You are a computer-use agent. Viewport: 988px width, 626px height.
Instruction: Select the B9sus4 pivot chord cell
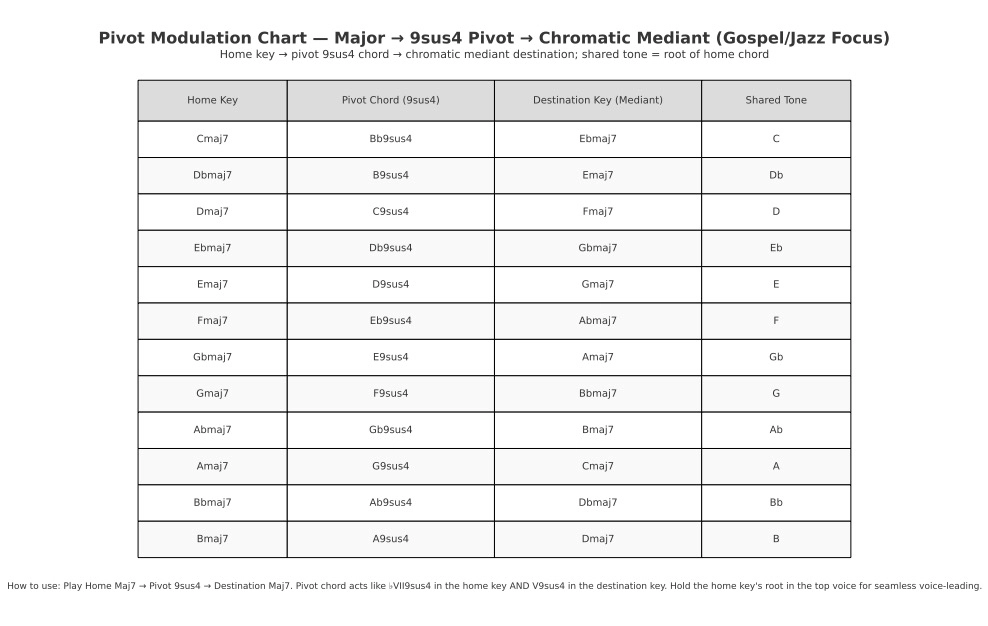point(390,175)
